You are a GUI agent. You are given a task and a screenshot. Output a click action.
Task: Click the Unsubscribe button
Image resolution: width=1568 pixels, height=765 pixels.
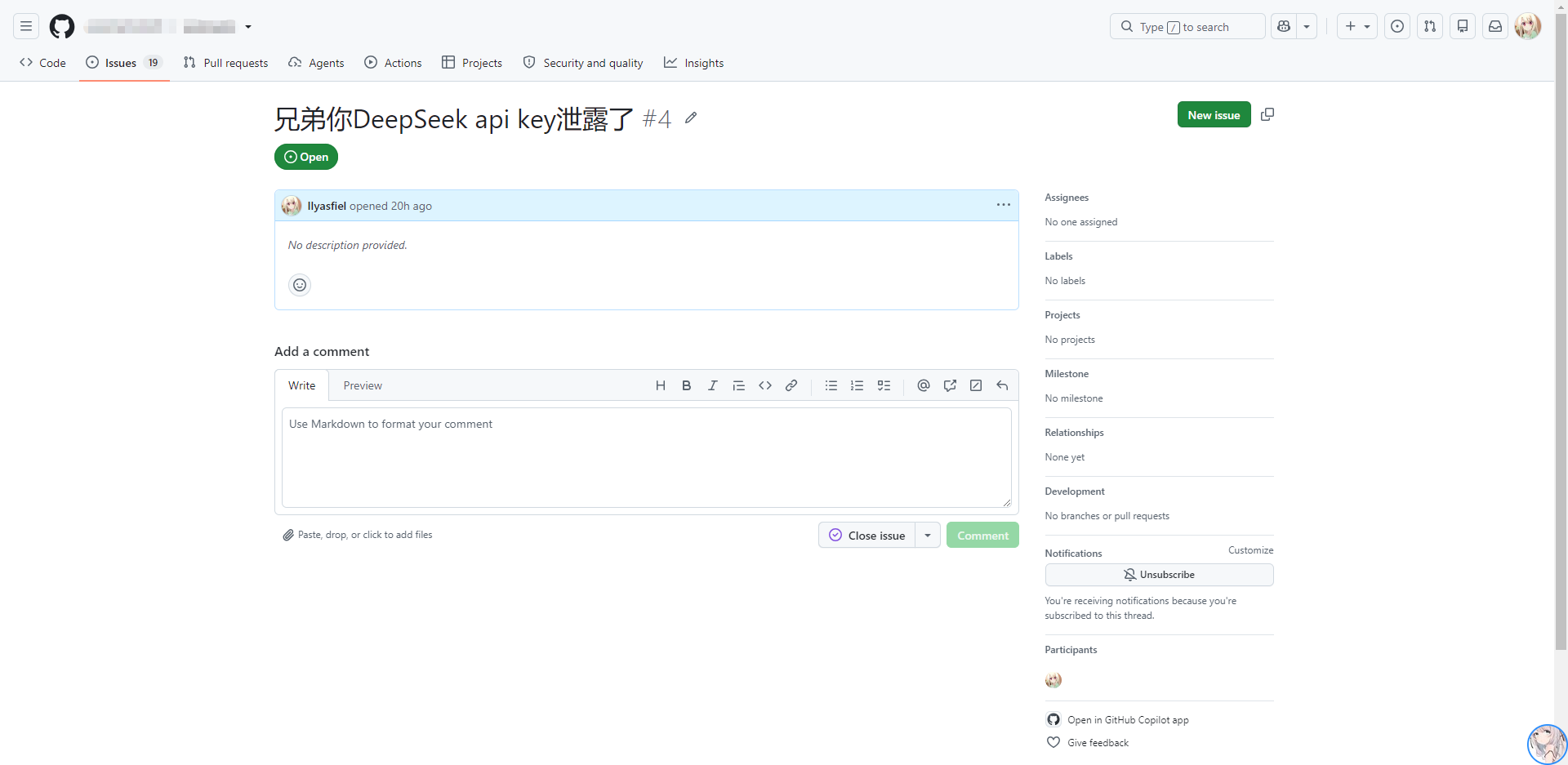coord(1159,575)
